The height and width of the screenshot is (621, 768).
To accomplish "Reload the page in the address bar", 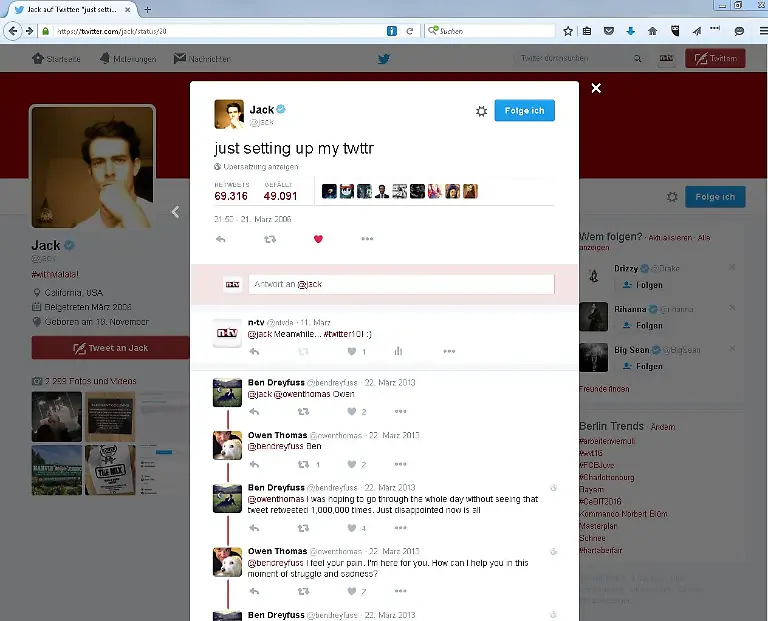I will coord(410,31).
